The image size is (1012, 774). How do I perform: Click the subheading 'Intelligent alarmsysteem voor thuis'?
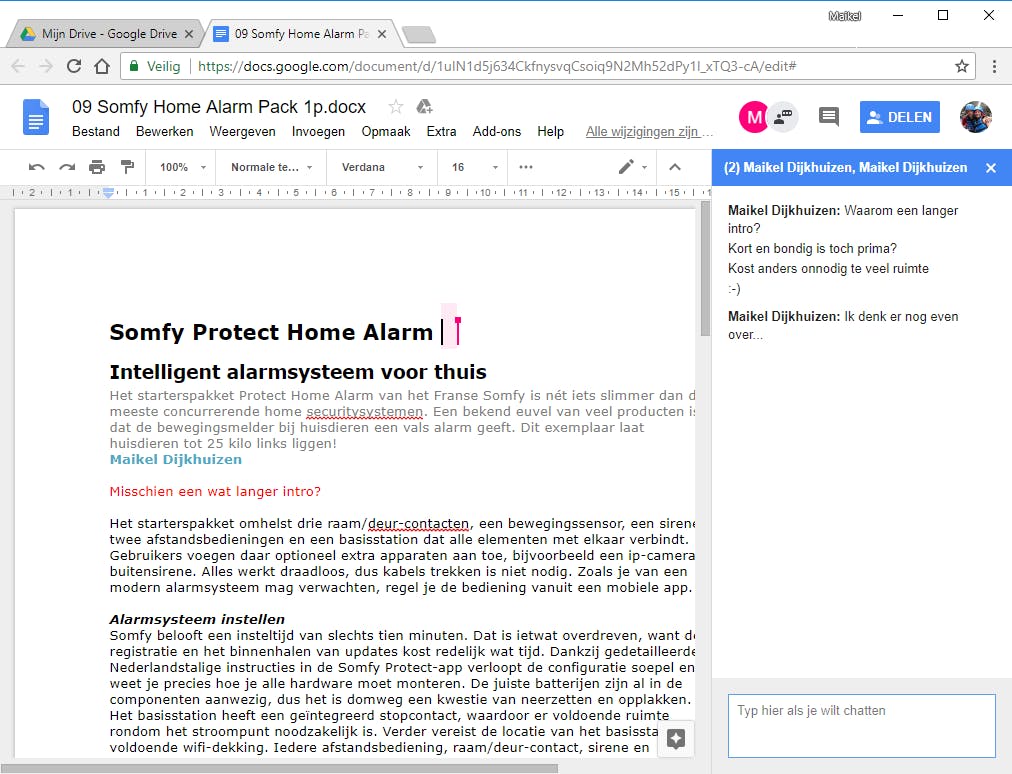coord(298,372)
